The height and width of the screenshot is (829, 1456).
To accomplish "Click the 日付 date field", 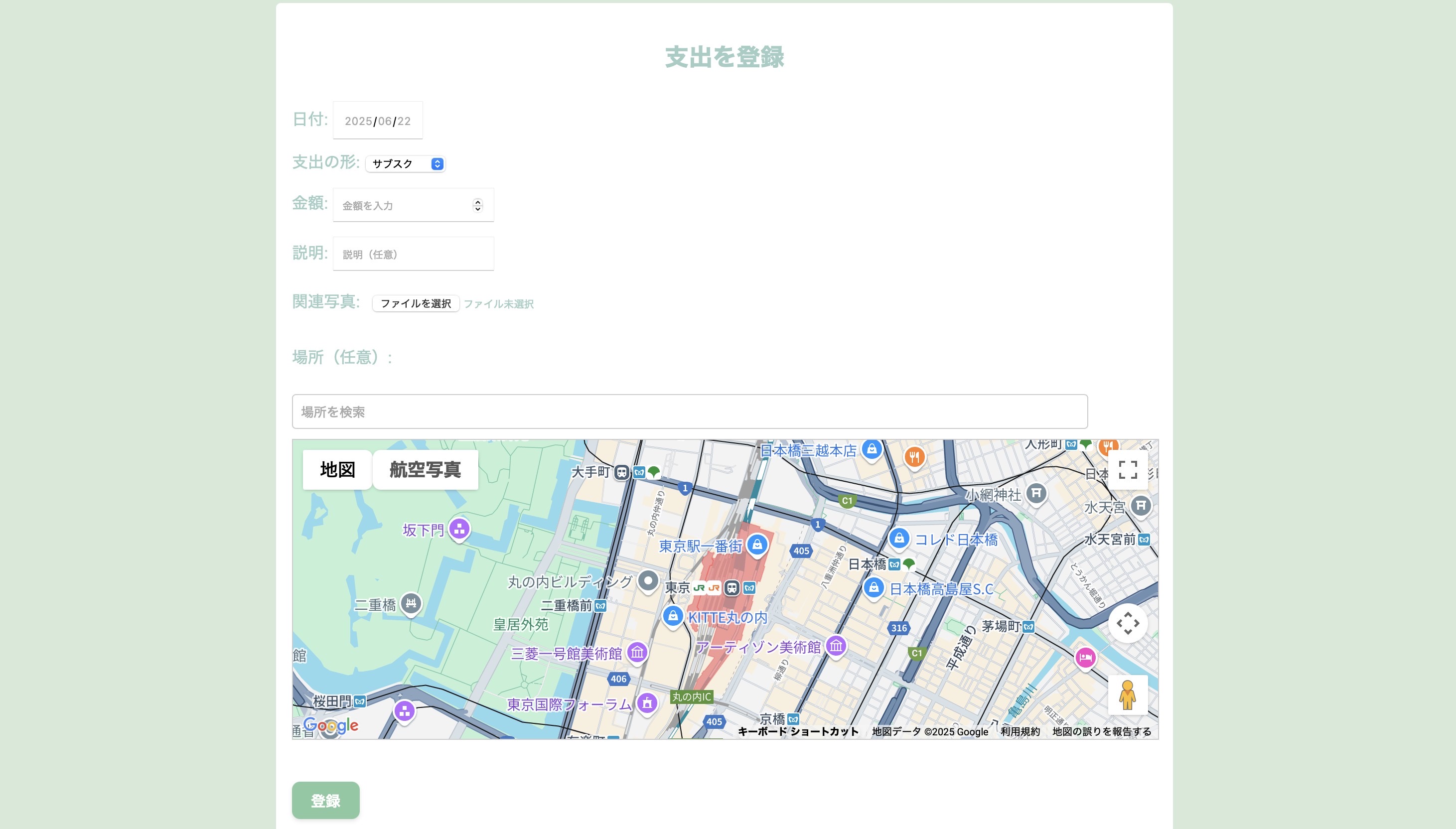I will (378, 120).
